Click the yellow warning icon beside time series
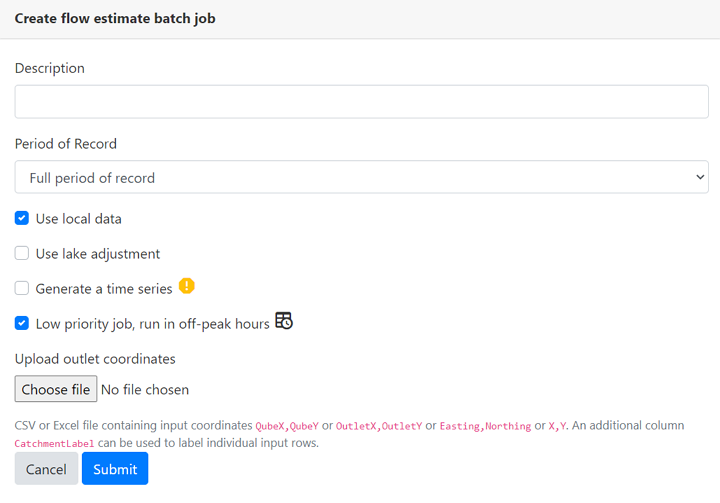 [x=187, y=286]
